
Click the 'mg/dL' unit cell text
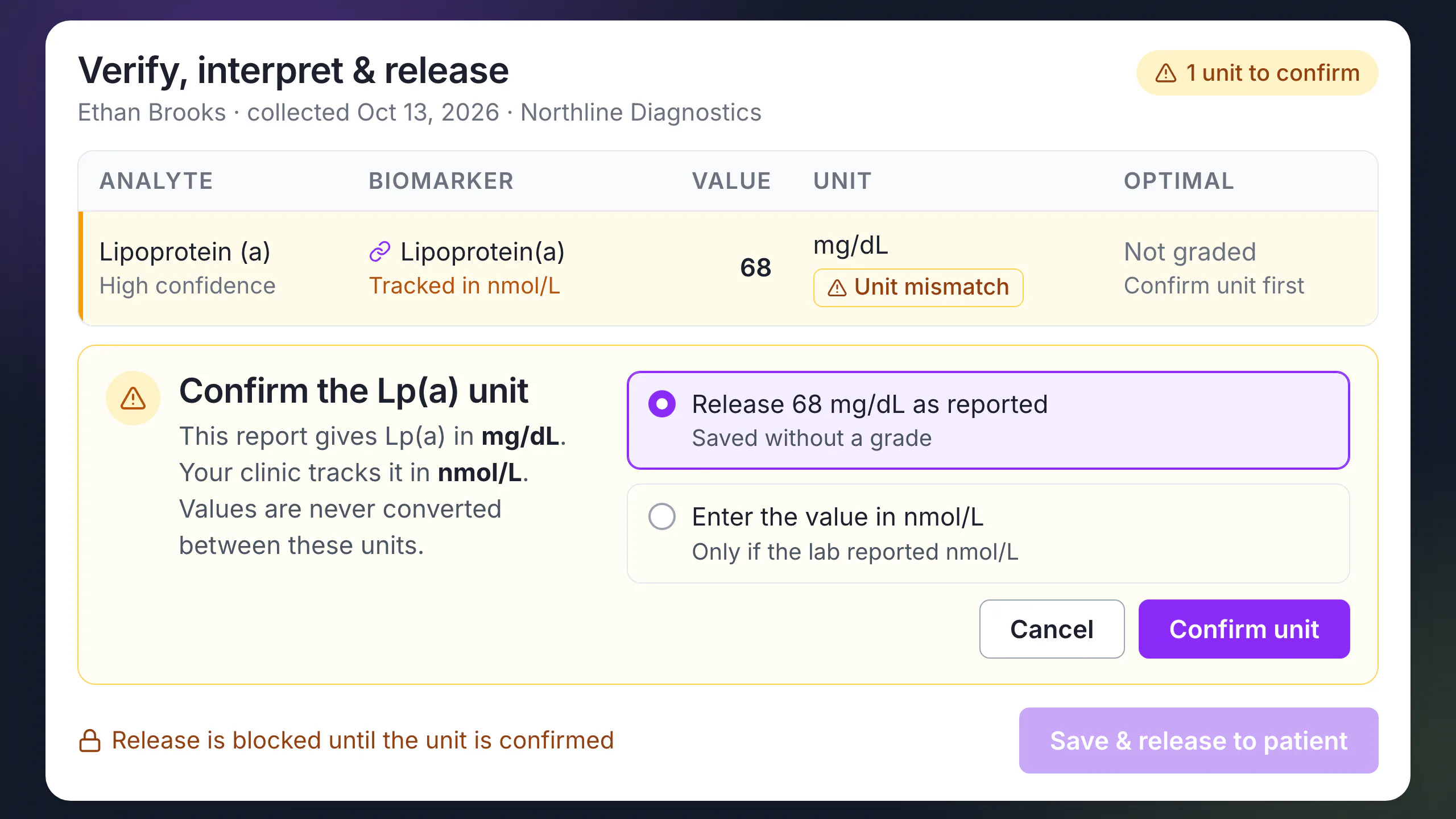click(x=850, y=246)
